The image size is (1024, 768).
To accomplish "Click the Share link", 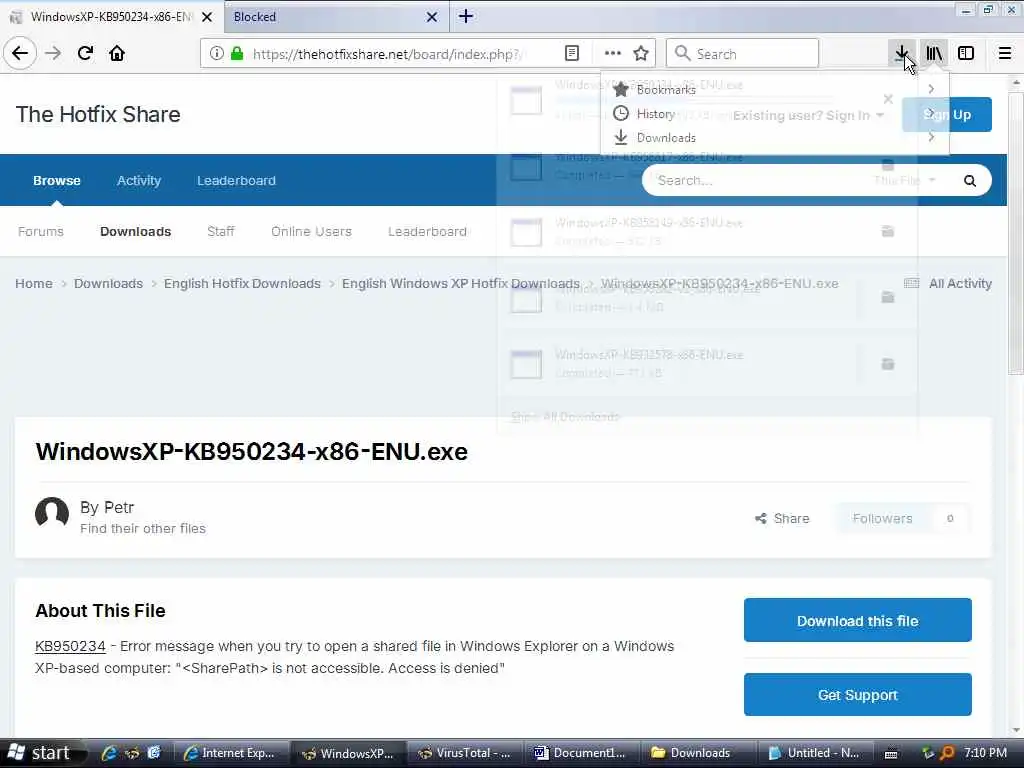I will [x=782, y=519].
